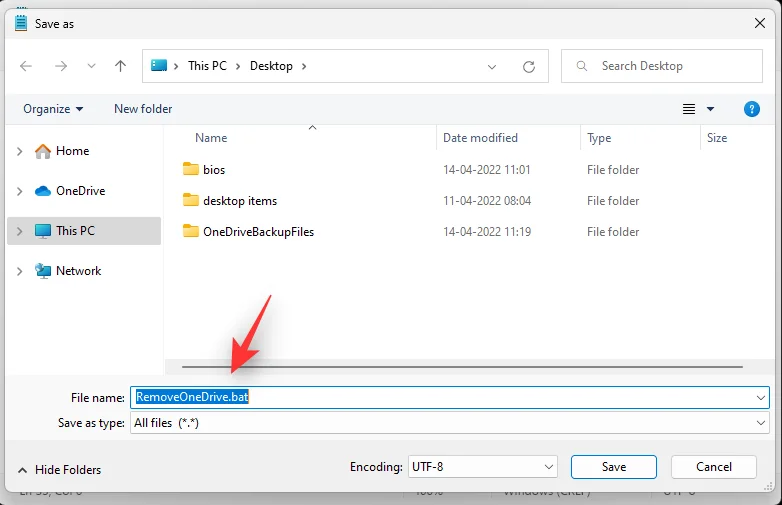Open the blue Help icon
Viewport: 782px width, 505px height.
pyautogui.click(x=752, y=109)
